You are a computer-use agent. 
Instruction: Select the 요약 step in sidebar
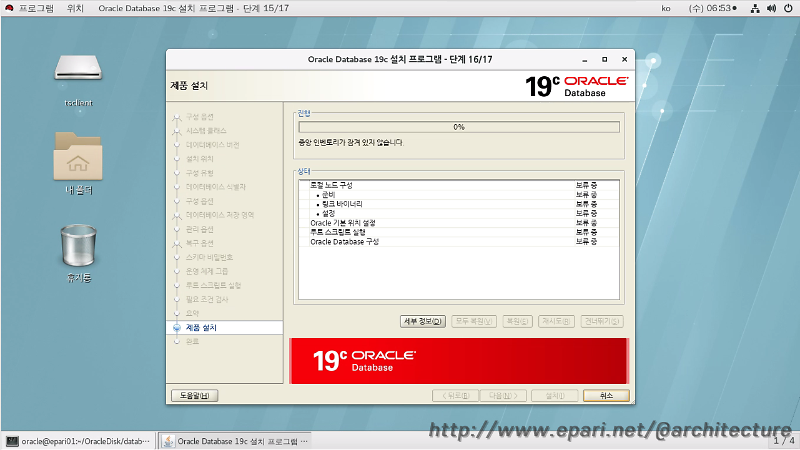click(x=192, y=313)
